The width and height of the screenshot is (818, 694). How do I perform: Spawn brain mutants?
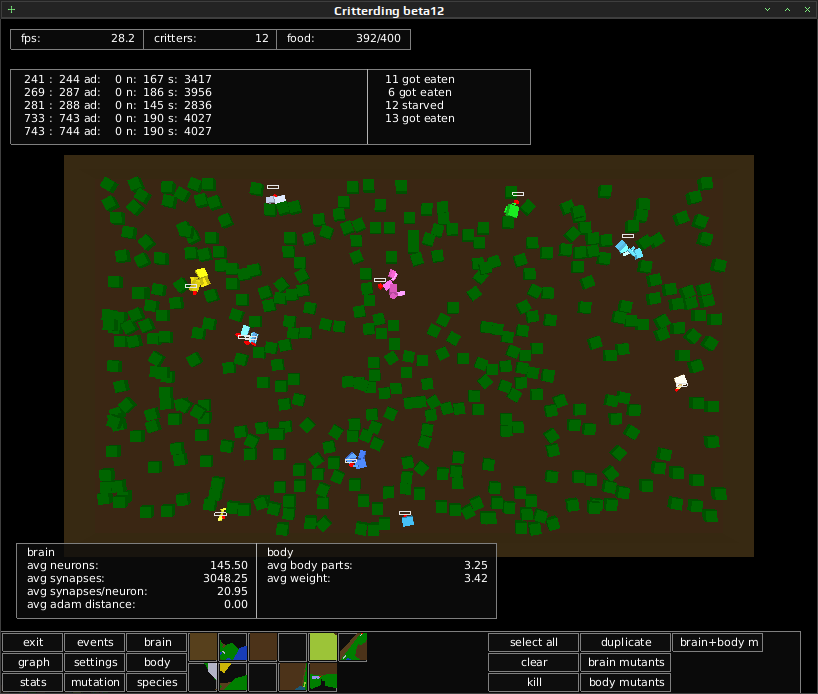(625, 662)
